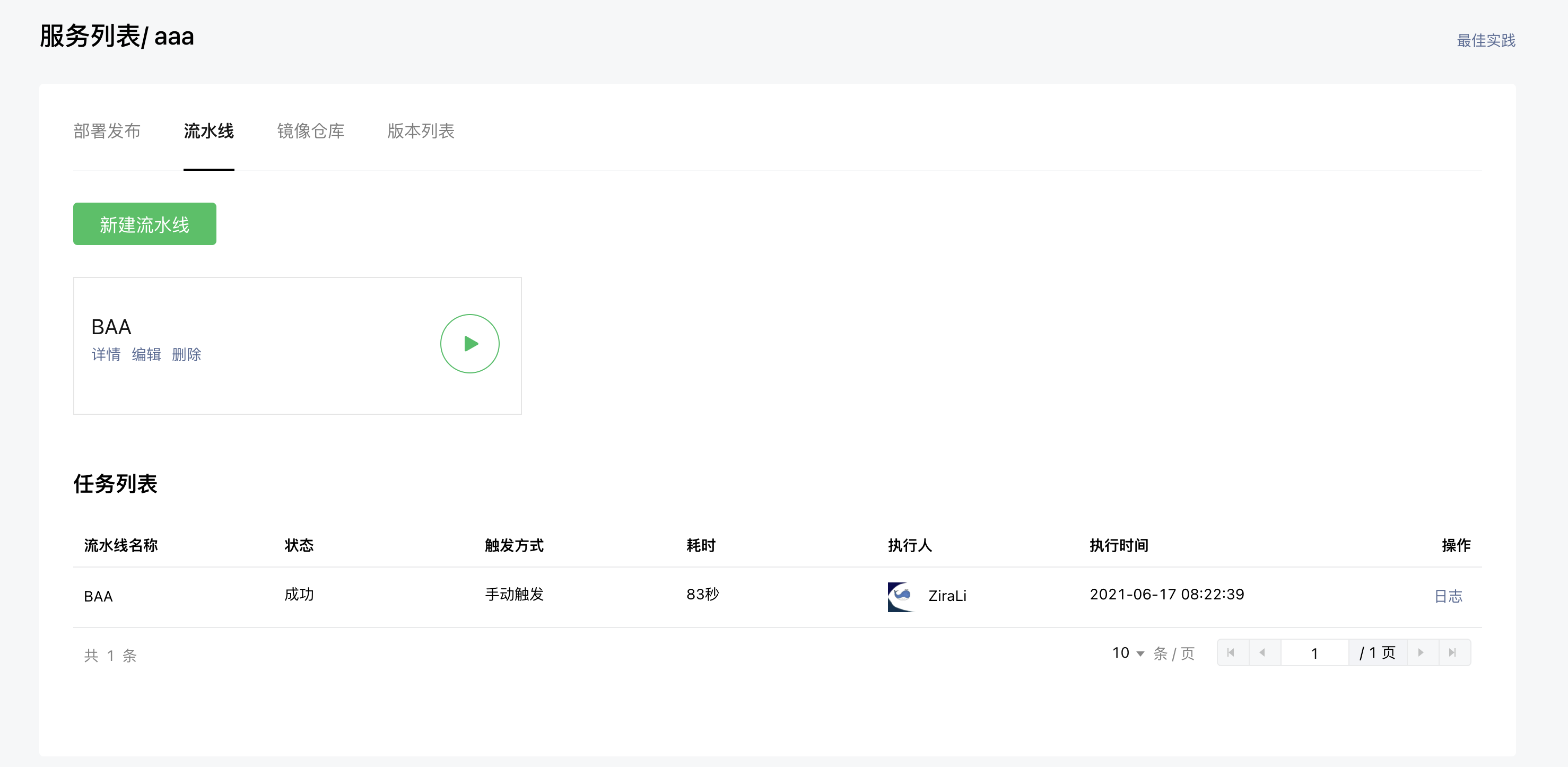Open the 镜像仓库 tab
1568x767 pixels.
(310, 131)
